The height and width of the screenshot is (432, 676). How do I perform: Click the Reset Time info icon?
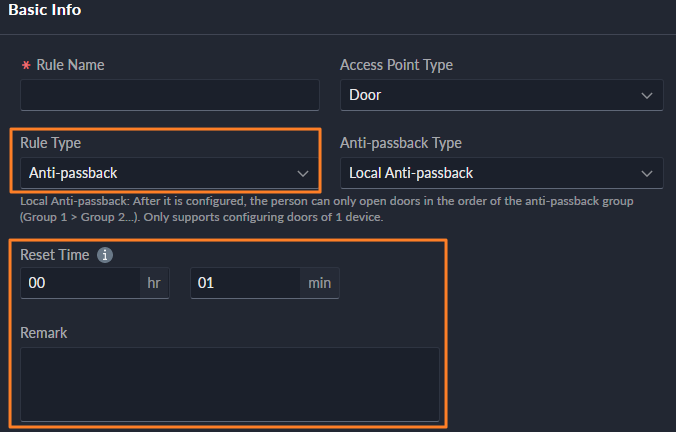click(105, 255)
